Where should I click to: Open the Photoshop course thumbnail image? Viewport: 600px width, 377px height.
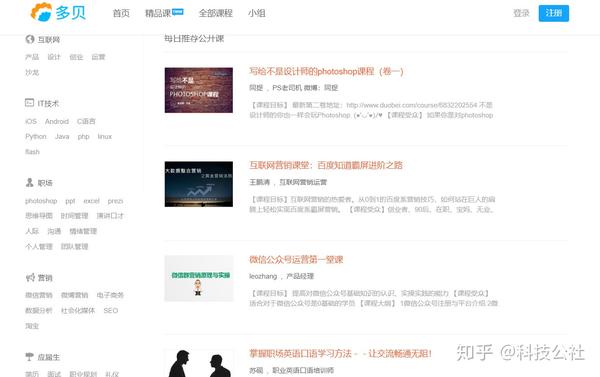pyautogui.click(x=199, y=90)
